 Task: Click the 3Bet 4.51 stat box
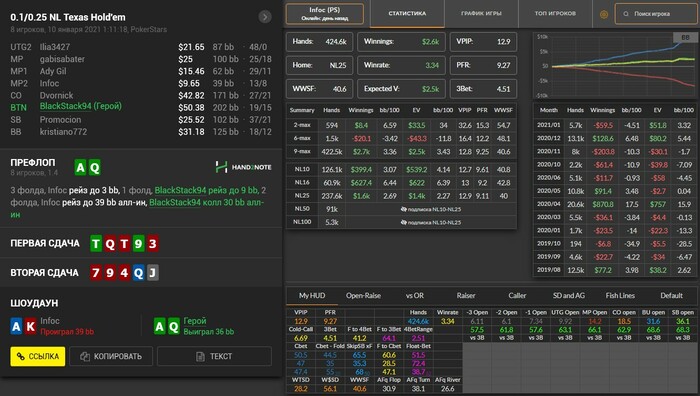pyautogui.click(x=483, y=89)
